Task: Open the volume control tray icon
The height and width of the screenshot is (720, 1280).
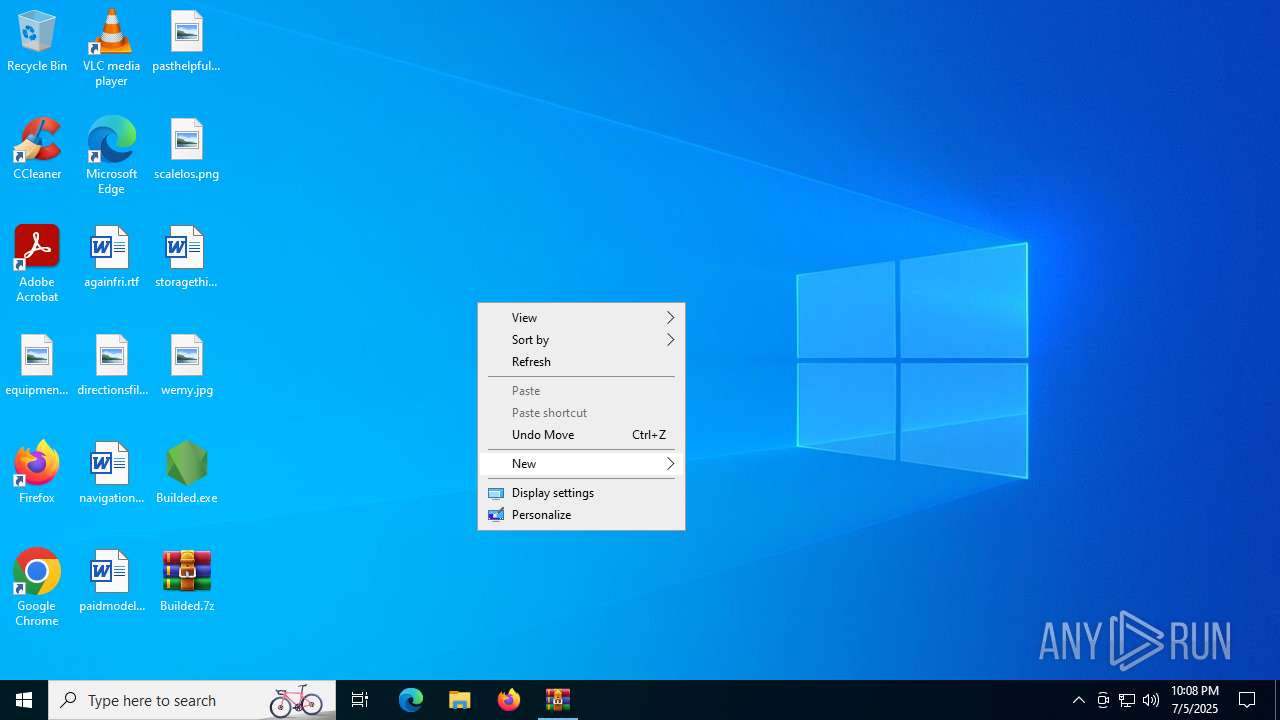Action: tap(1151, 700)
